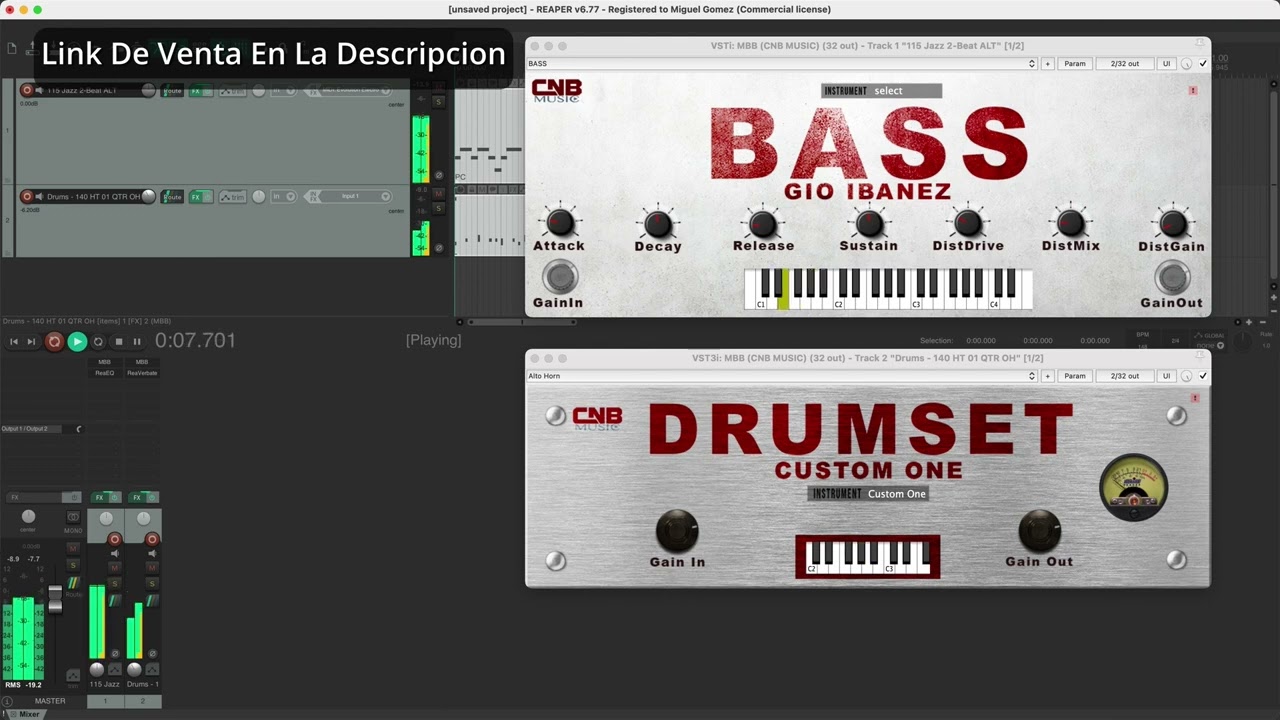Click the GainIn knob in BASS plugin
Screen dimensions: 1280x720
pyautogui.click(x=560, y=277)
